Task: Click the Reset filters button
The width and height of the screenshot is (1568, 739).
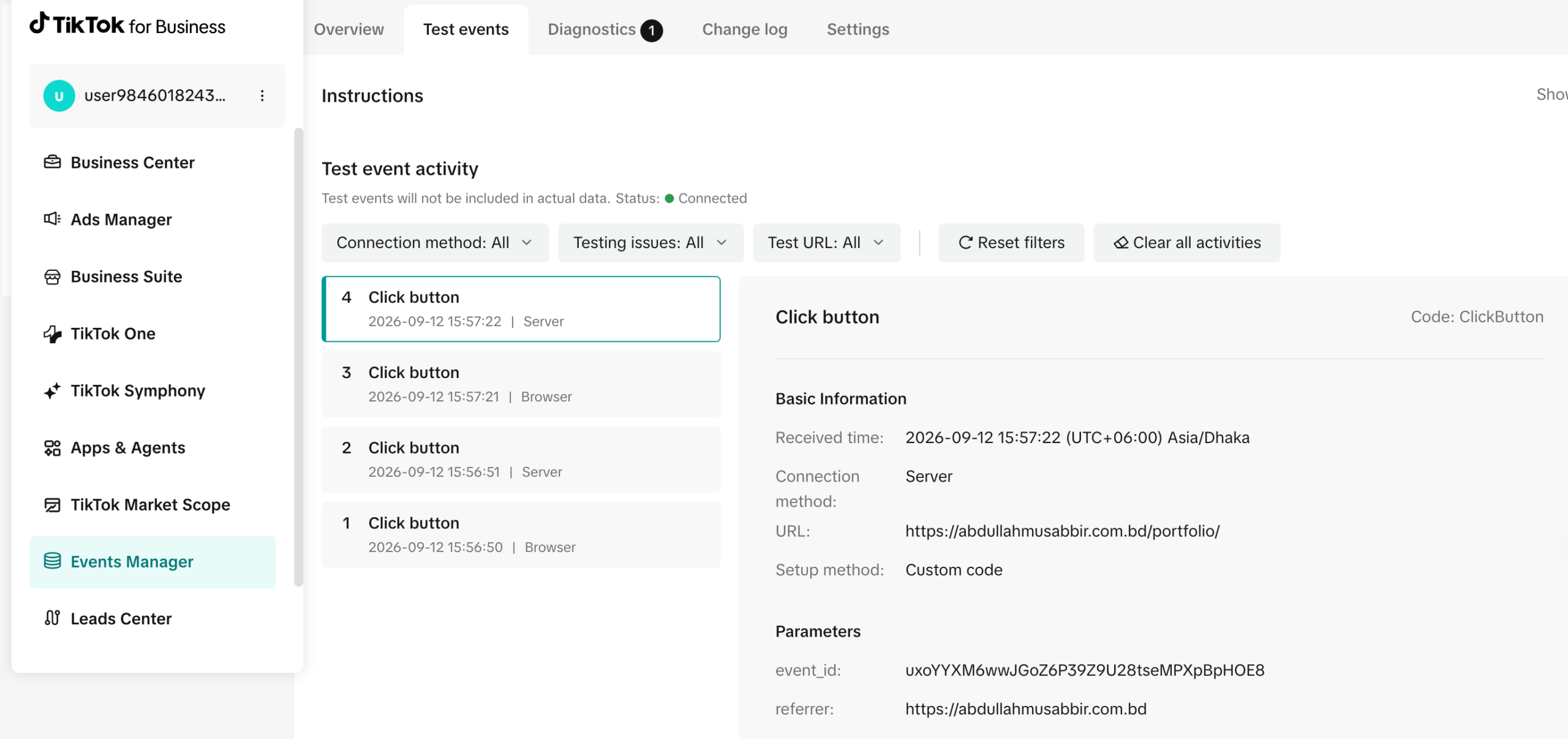Action: click(x=1011, y=243)
